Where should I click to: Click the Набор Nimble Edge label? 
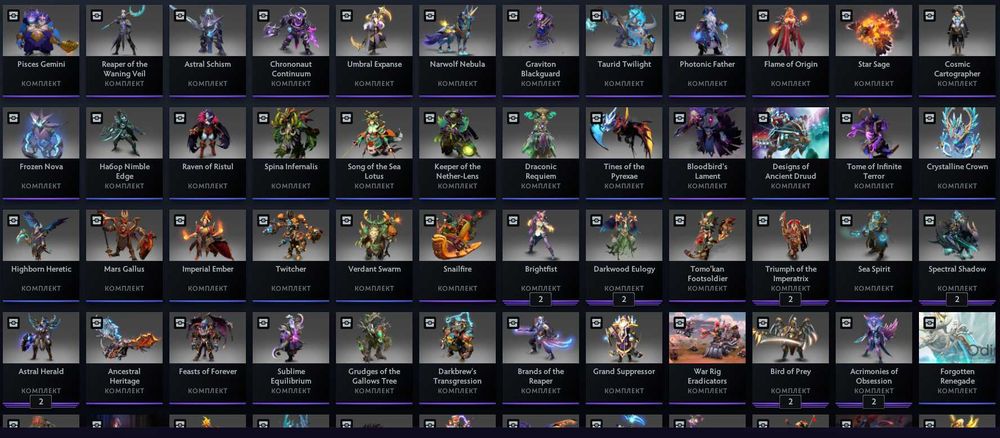coord(124,171)
